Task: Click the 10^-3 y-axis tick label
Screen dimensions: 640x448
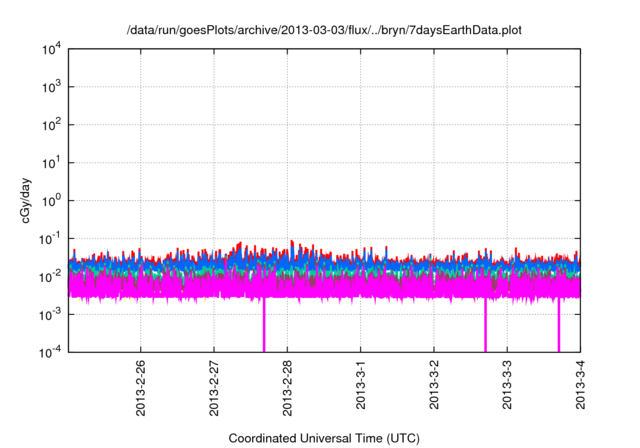Action: coord(50,315)
